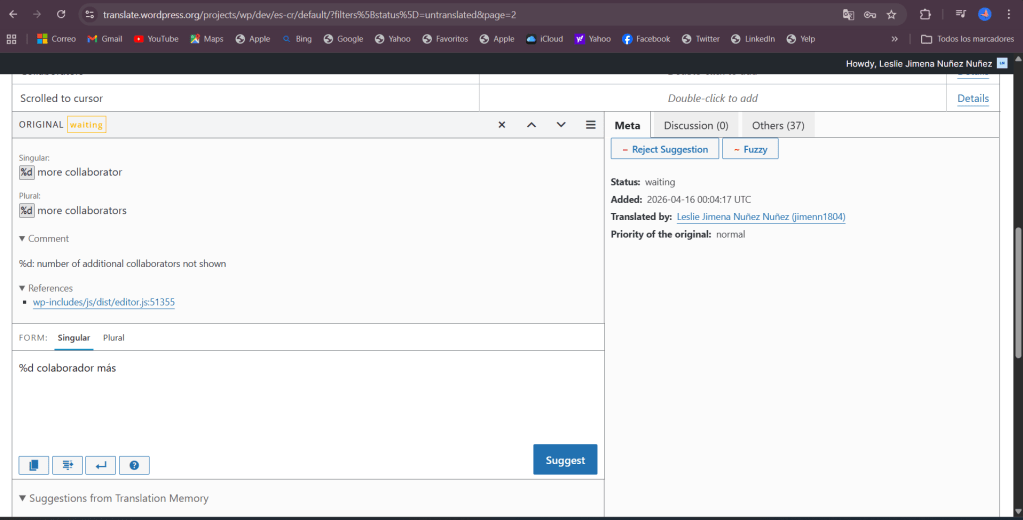Image resolution: width=1023 pixels, height=520 pixels.
Task: Expand Suggestions from Translation Memory
Action: coord(114,498)
